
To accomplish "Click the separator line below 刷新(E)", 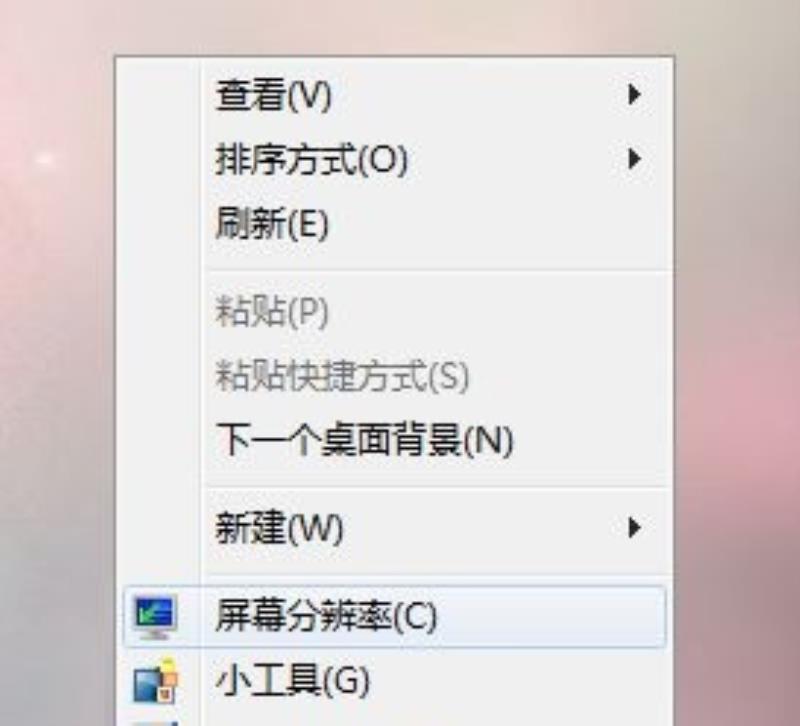I will pyautogui.click(x=438, y=269).
